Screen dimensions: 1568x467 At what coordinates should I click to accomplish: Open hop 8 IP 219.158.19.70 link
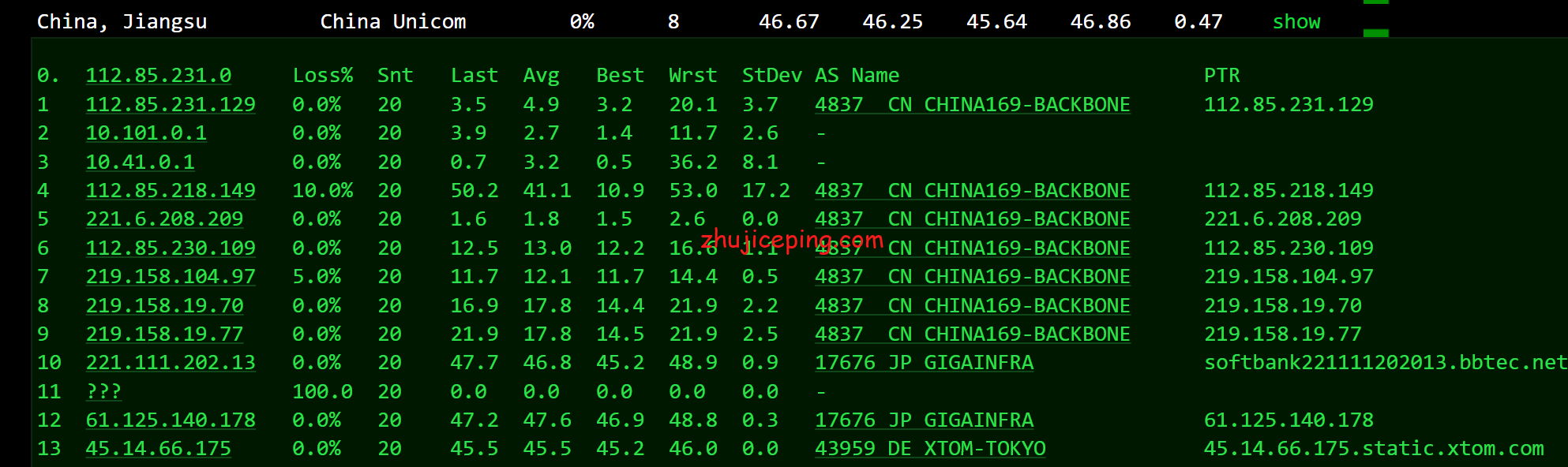click(165, 306)
